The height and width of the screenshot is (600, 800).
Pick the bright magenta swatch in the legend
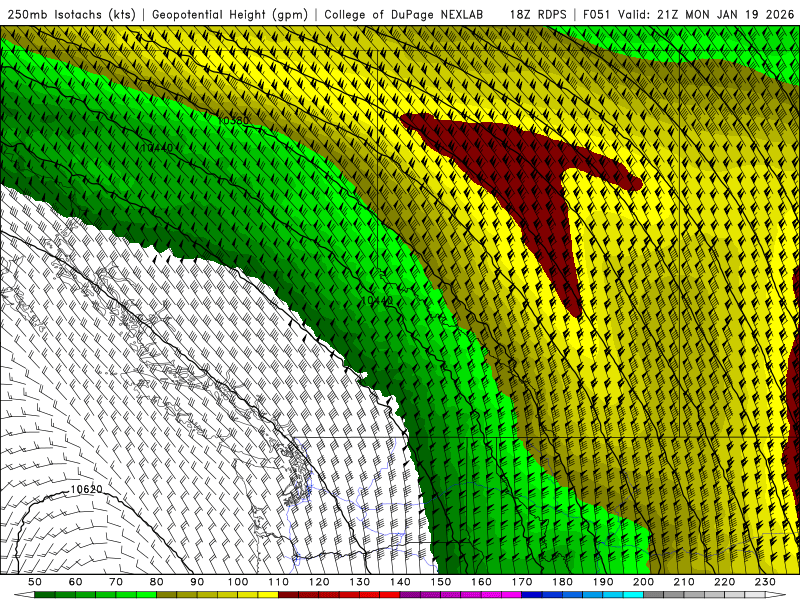(x=512, y=595)
